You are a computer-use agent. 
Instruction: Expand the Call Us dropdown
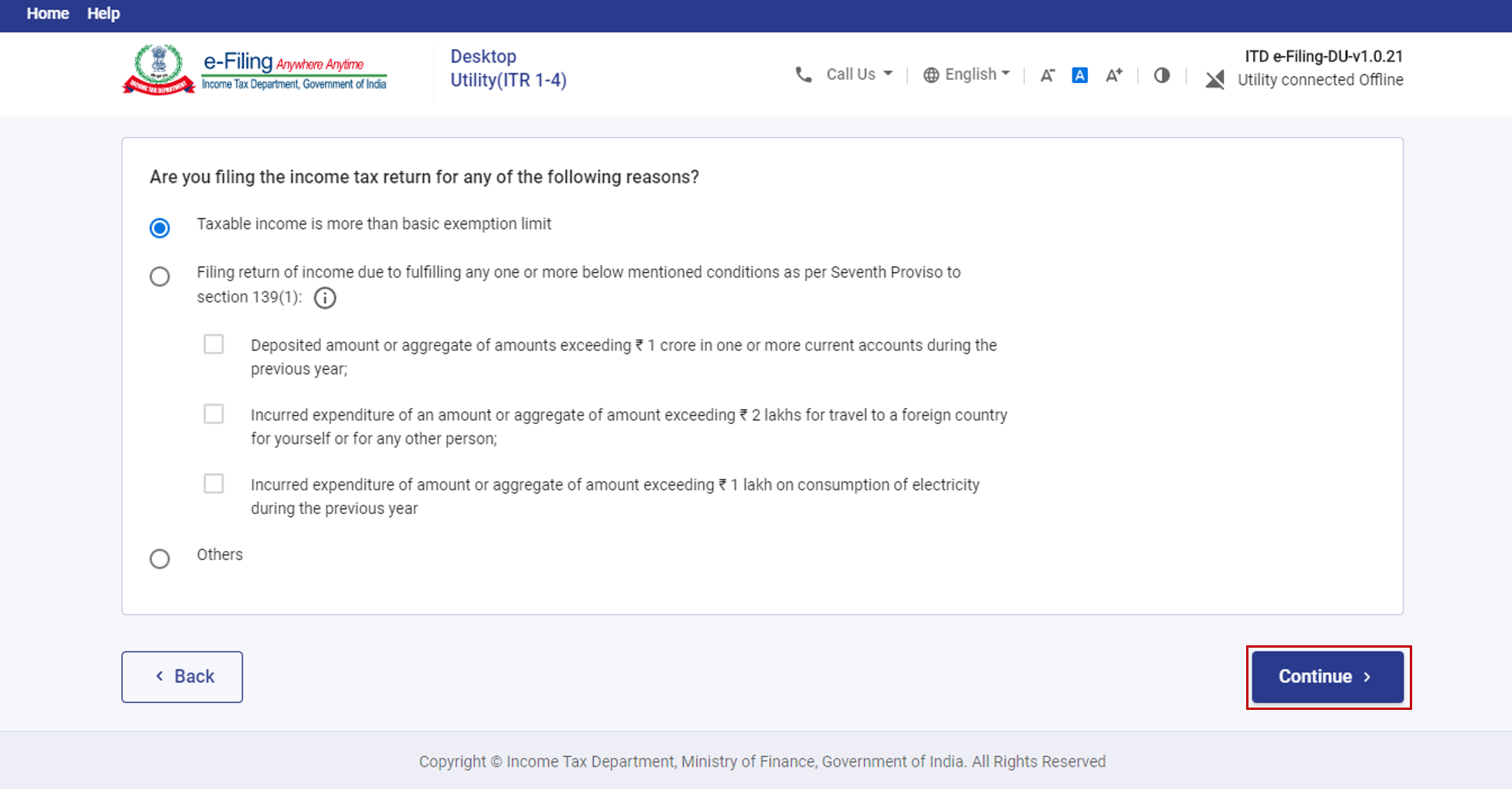pyautogui.click(x=859, y=75)
